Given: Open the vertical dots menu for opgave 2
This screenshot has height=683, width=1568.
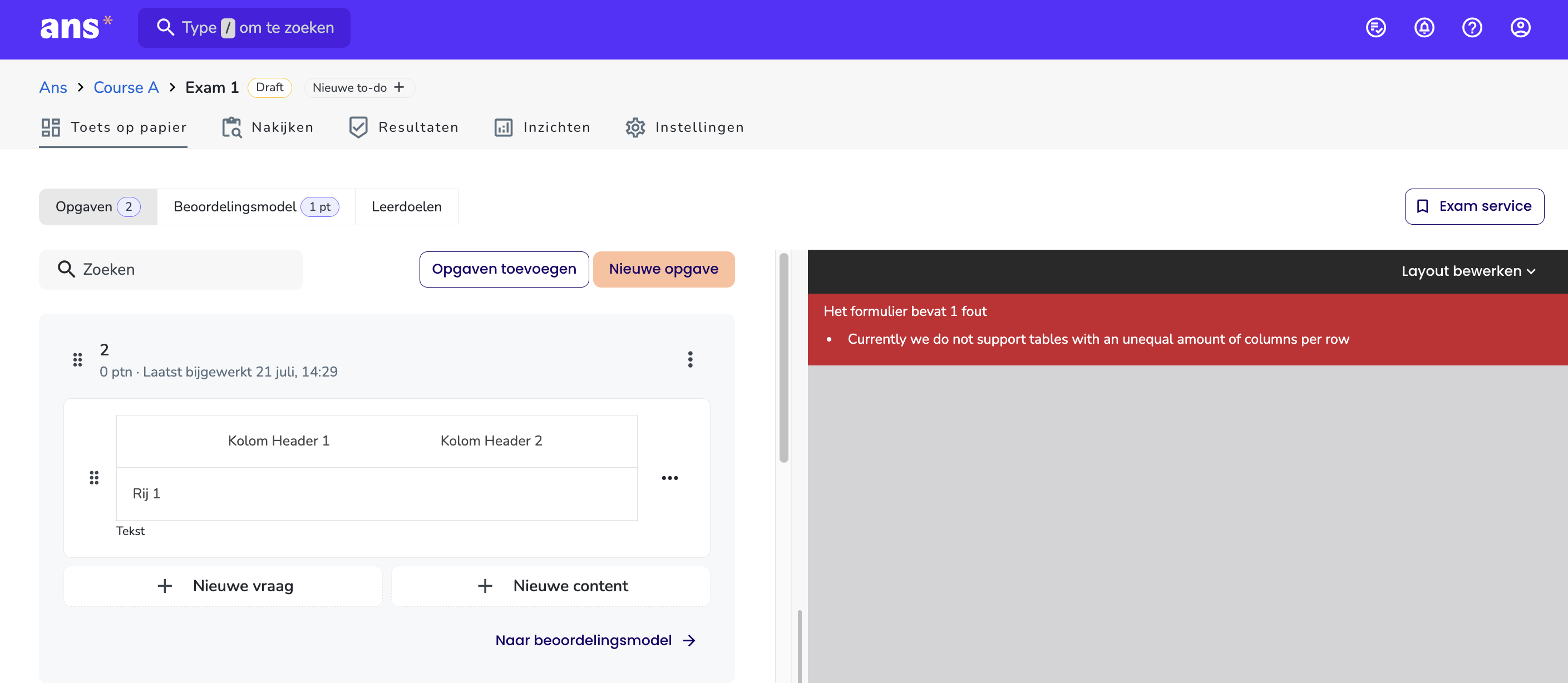Looking at the screenshot, I should pyautogui.click(x=689, y=359).
